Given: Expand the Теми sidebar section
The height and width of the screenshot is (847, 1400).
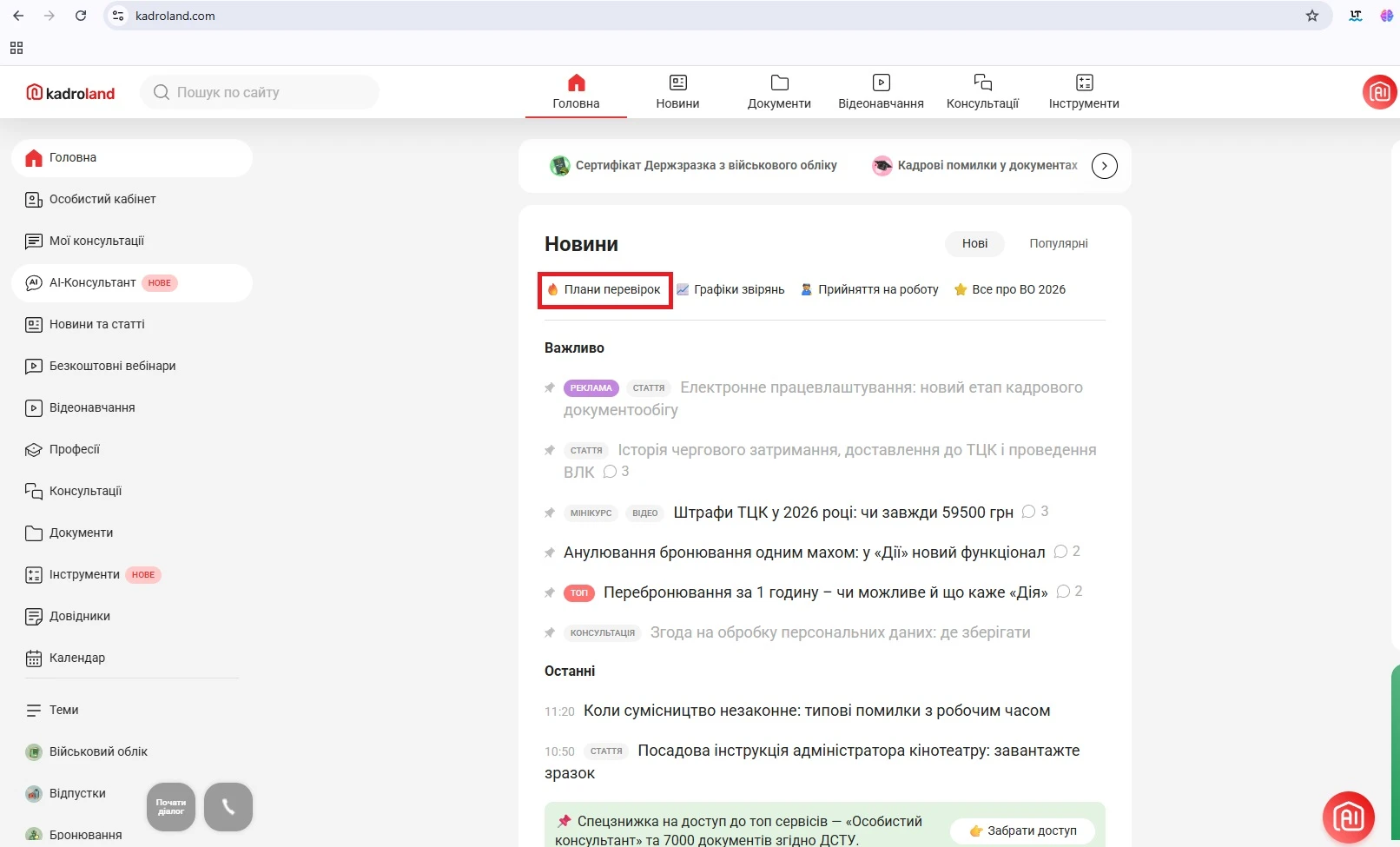Looking at the screenshot, I should 63,711.
